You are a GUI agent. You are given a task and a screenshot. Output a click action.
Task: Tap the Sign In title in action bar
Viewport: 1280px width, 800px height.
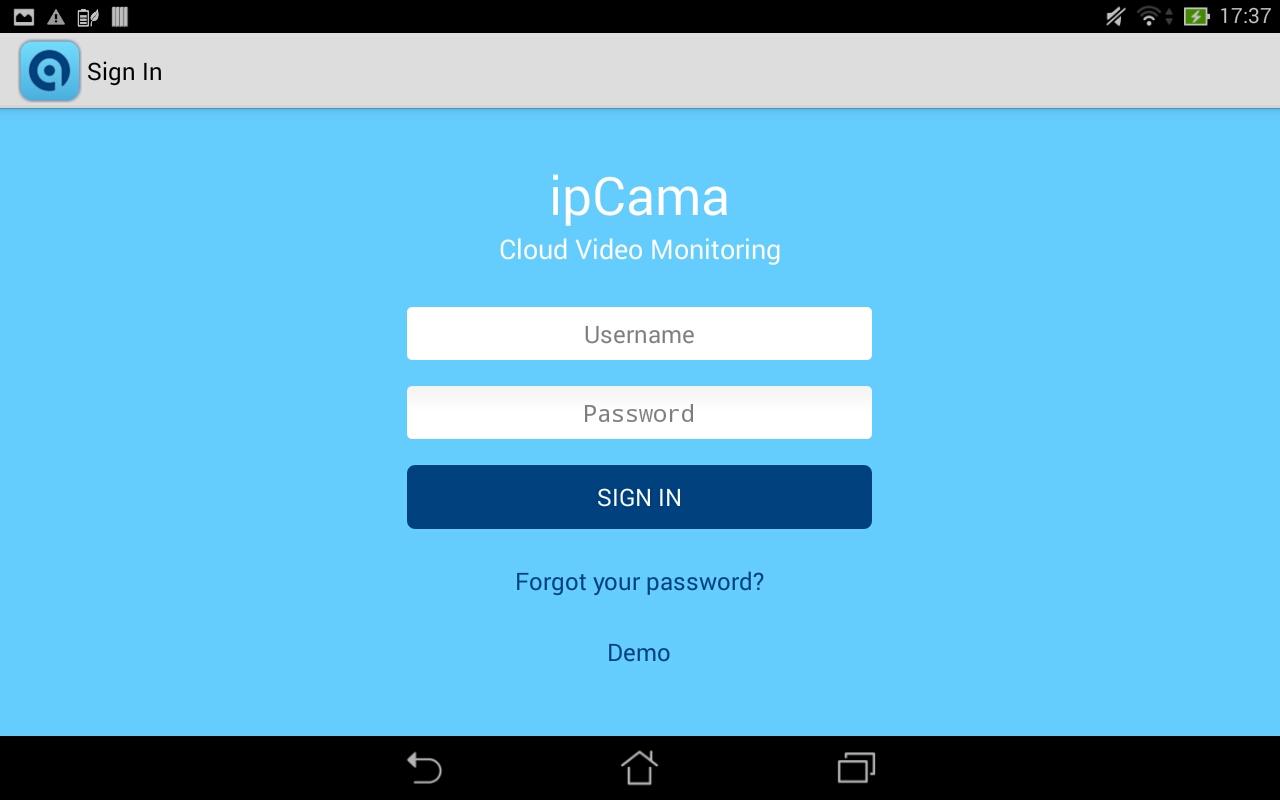coord(124,72)
